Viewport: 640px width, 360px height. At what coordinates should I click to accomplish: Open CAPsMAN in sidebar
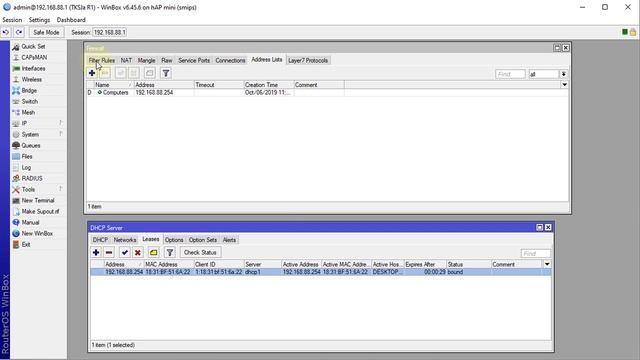pos(34,58)
